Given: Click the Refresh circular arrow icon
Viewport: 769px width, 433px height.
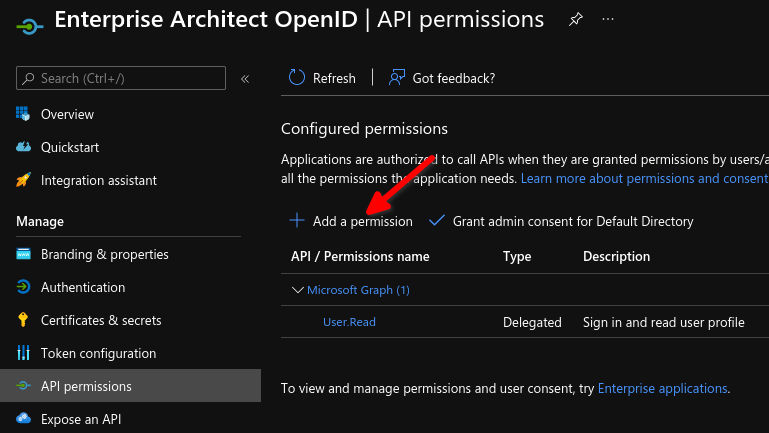Looking at the screenshot, I should coord(297,77).
